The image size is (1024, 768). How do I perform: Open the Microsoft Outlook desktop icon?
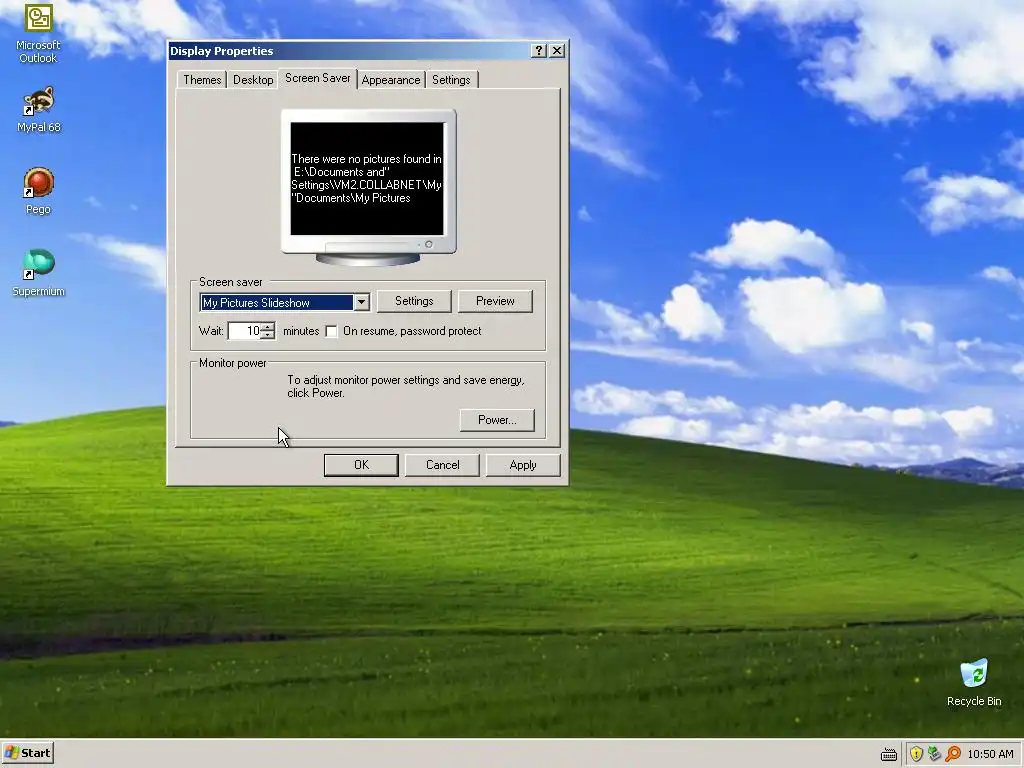tap(38, 33)
